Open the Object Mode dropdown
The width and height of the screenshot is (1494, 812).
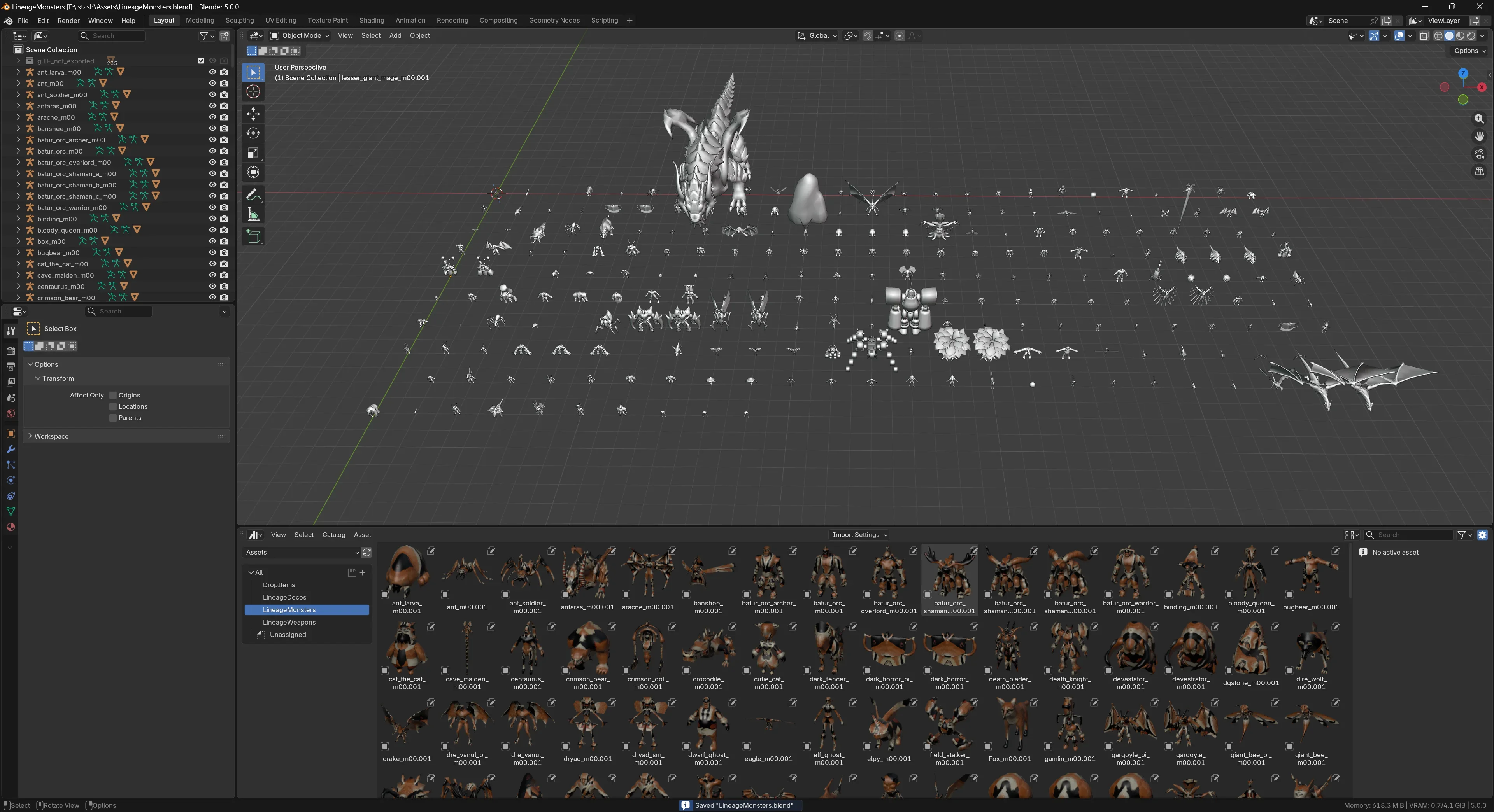[x=300, y=36]
